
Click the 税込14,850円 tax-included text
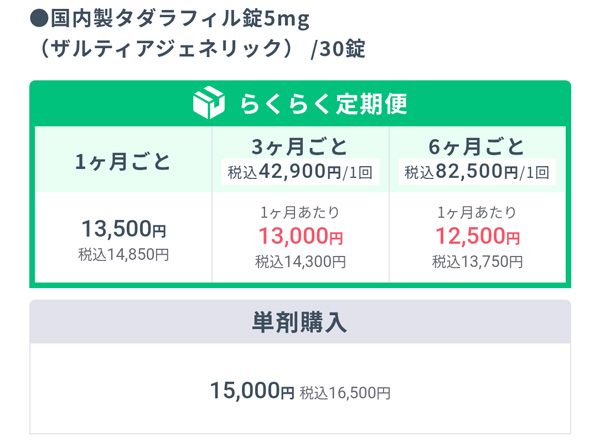click(x=124, y=255)
